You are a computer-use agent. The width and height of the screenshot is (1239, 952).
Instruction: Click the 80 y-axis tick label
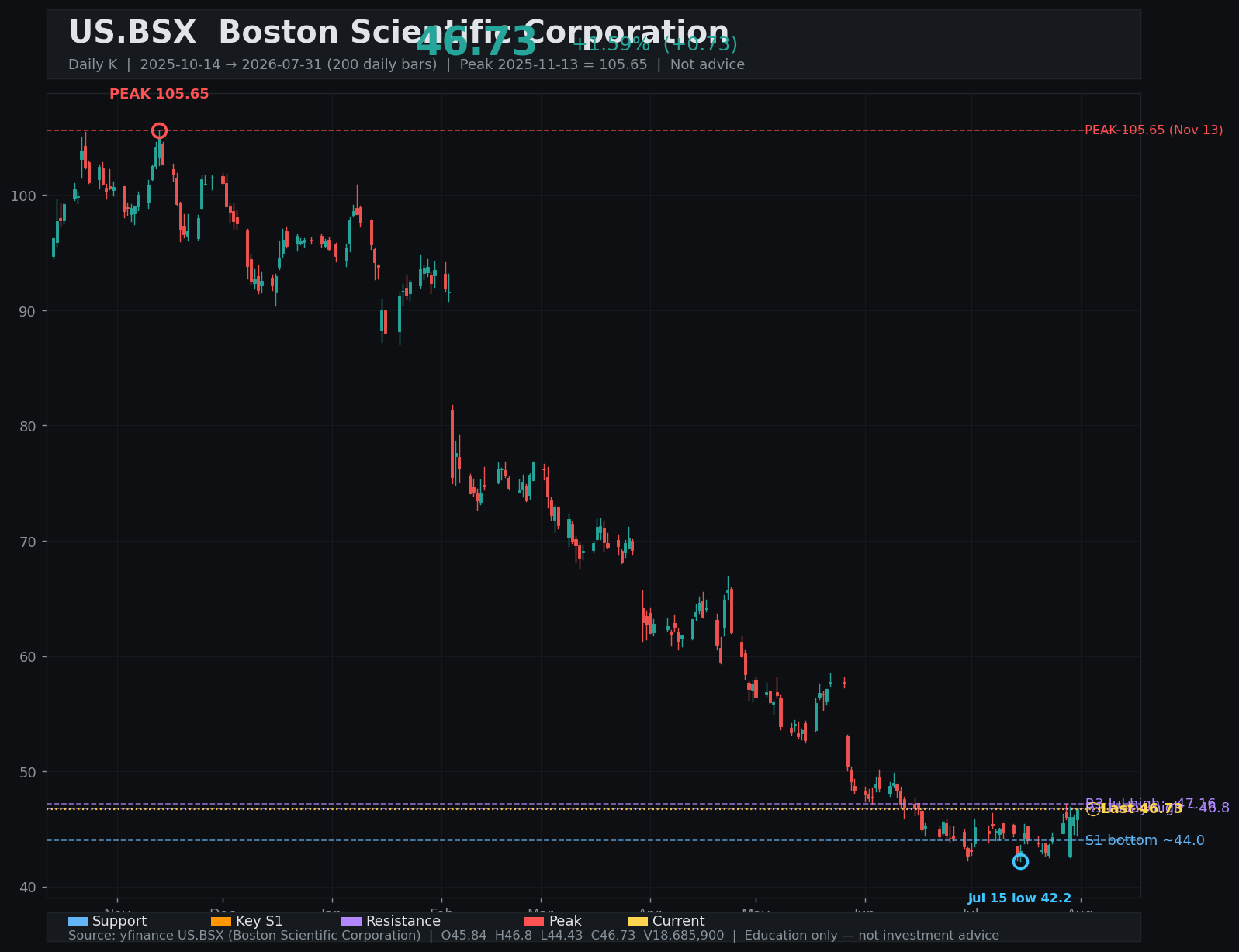point(28,426)
